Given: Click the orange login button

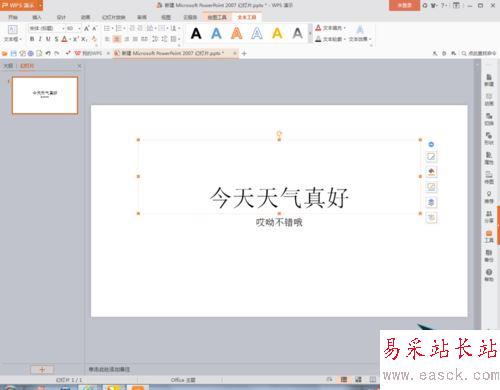Looking at the screenshot, I should [x=404, y=5].
